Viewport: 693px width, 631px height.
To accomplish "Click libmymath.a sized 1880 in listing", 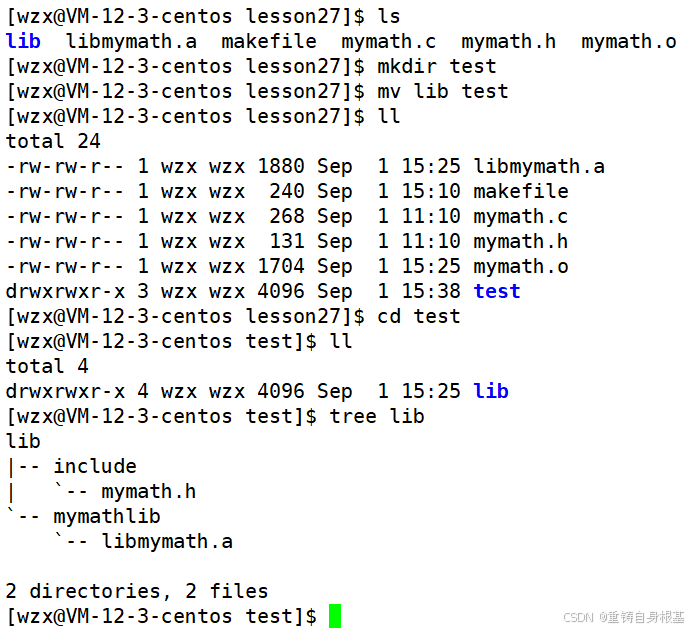I will click(539, 167).
